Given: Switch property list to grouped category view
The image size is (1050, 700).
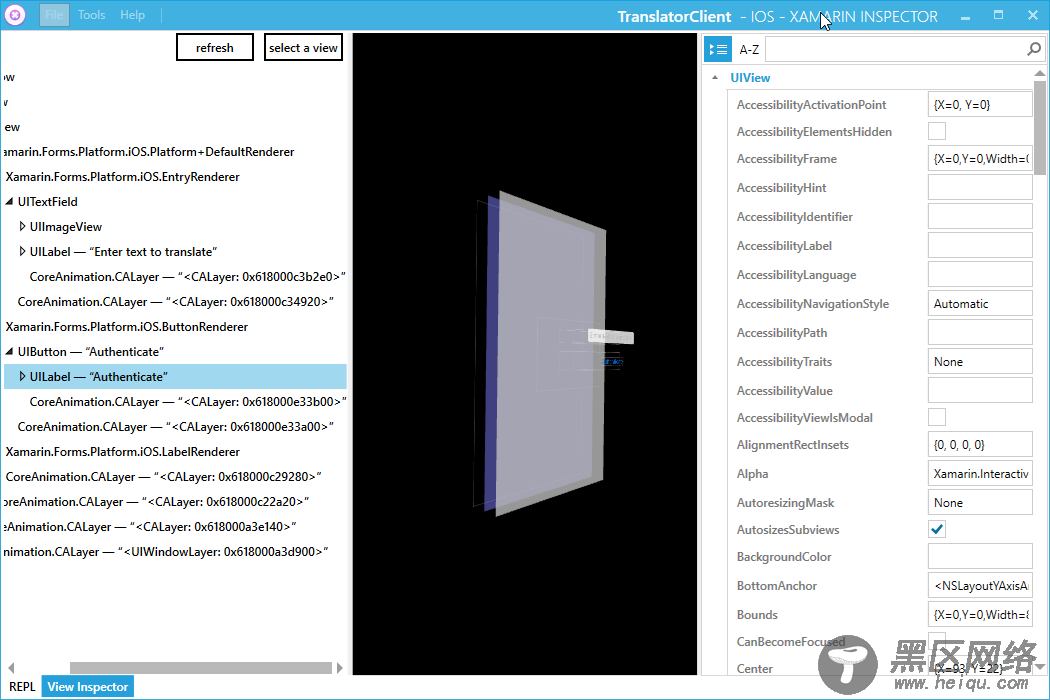Looking at the screenshot, I should (718, 49).
